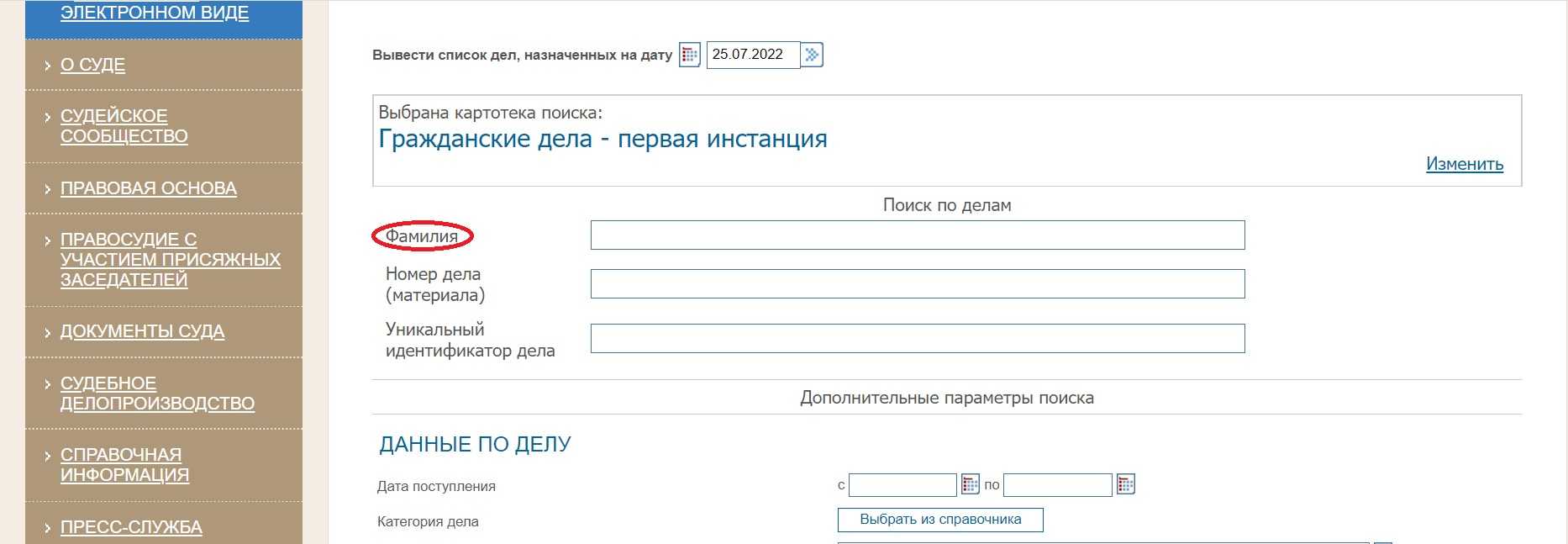Open calendar icon for receipt date 'по' field
This screenshot has height=544, width=1568.
[x=1125, y=484]
